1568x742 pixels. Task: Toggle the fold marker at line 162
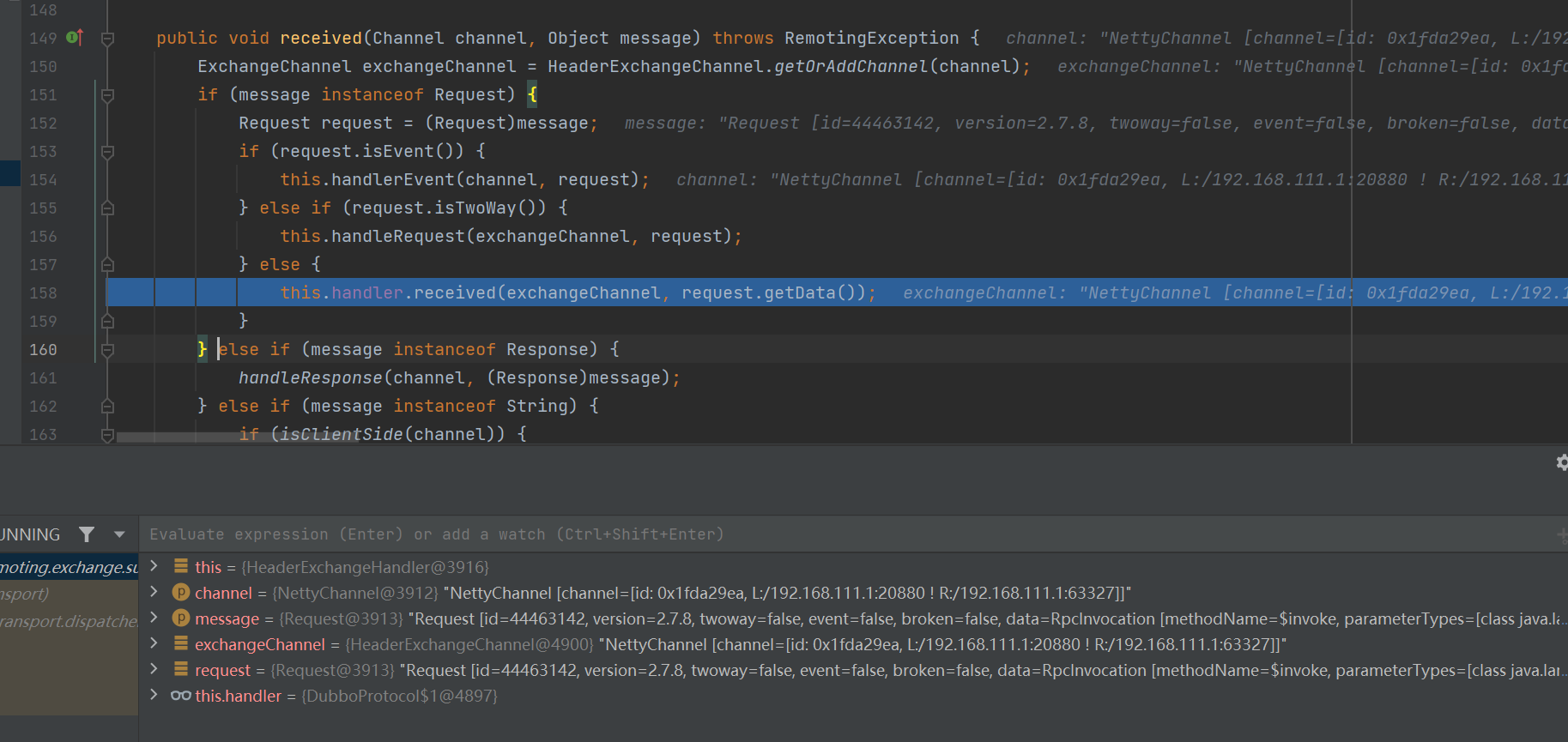click(x=107, y=406)
